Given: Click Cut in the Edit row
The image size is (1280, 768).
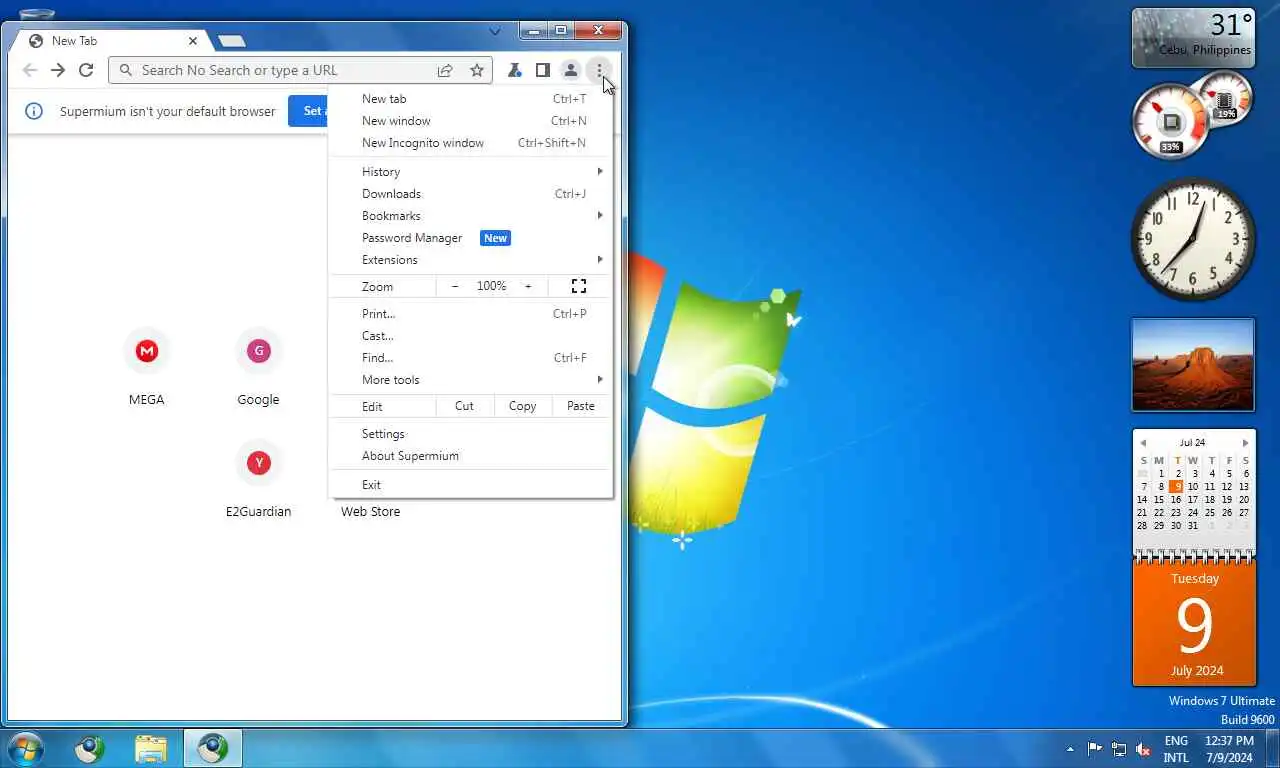Looking at the screenshot, I should tap(464, 406).
